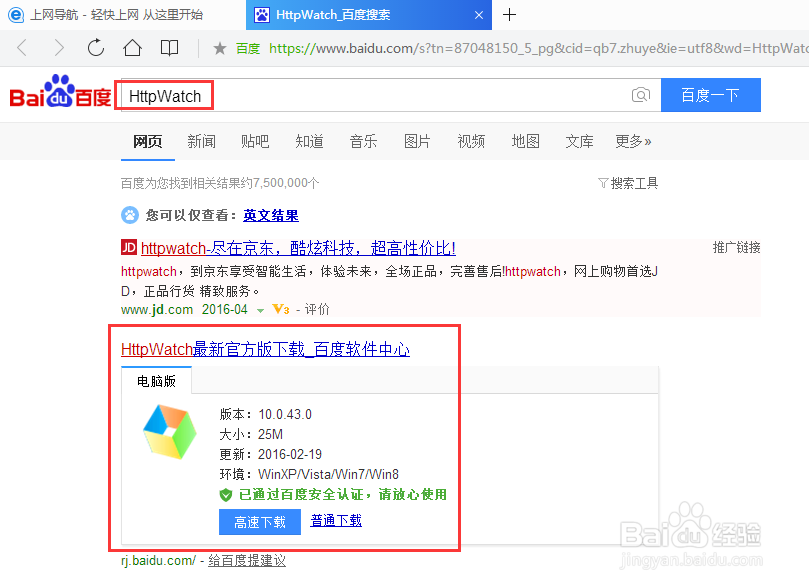Select the 电脑版 tab in download card
The image size is (809, 588).
click(155, 381)
